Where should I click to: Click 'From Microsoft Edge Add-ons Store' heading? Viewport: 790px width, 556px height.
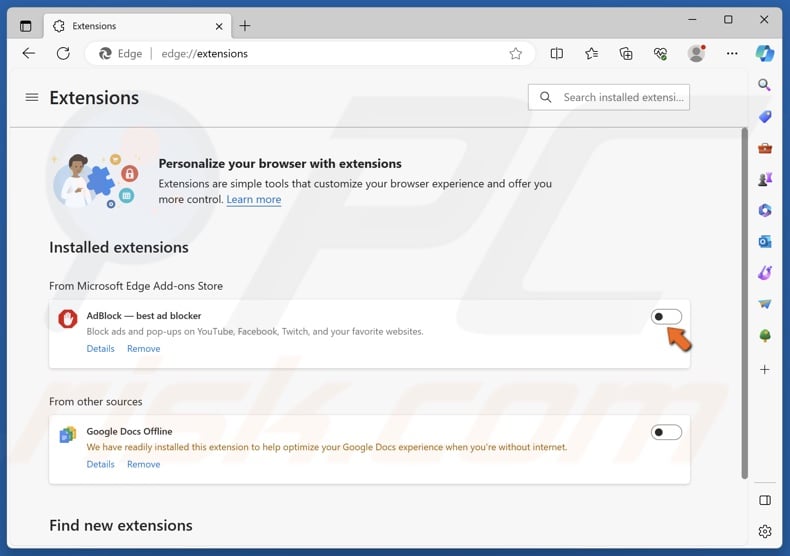tap(136, 286)
